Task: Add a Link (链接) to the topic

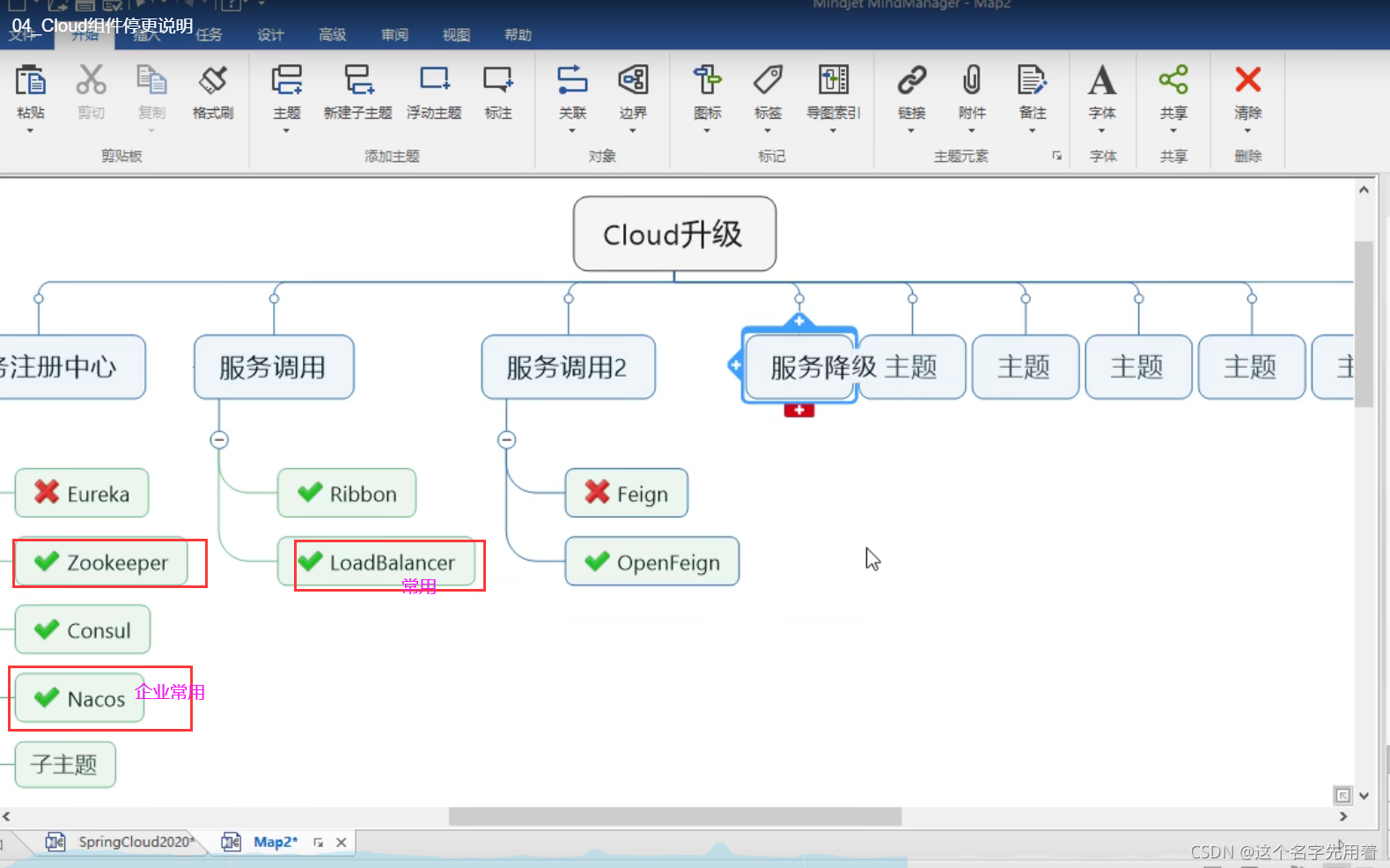Action: point(911,80)
